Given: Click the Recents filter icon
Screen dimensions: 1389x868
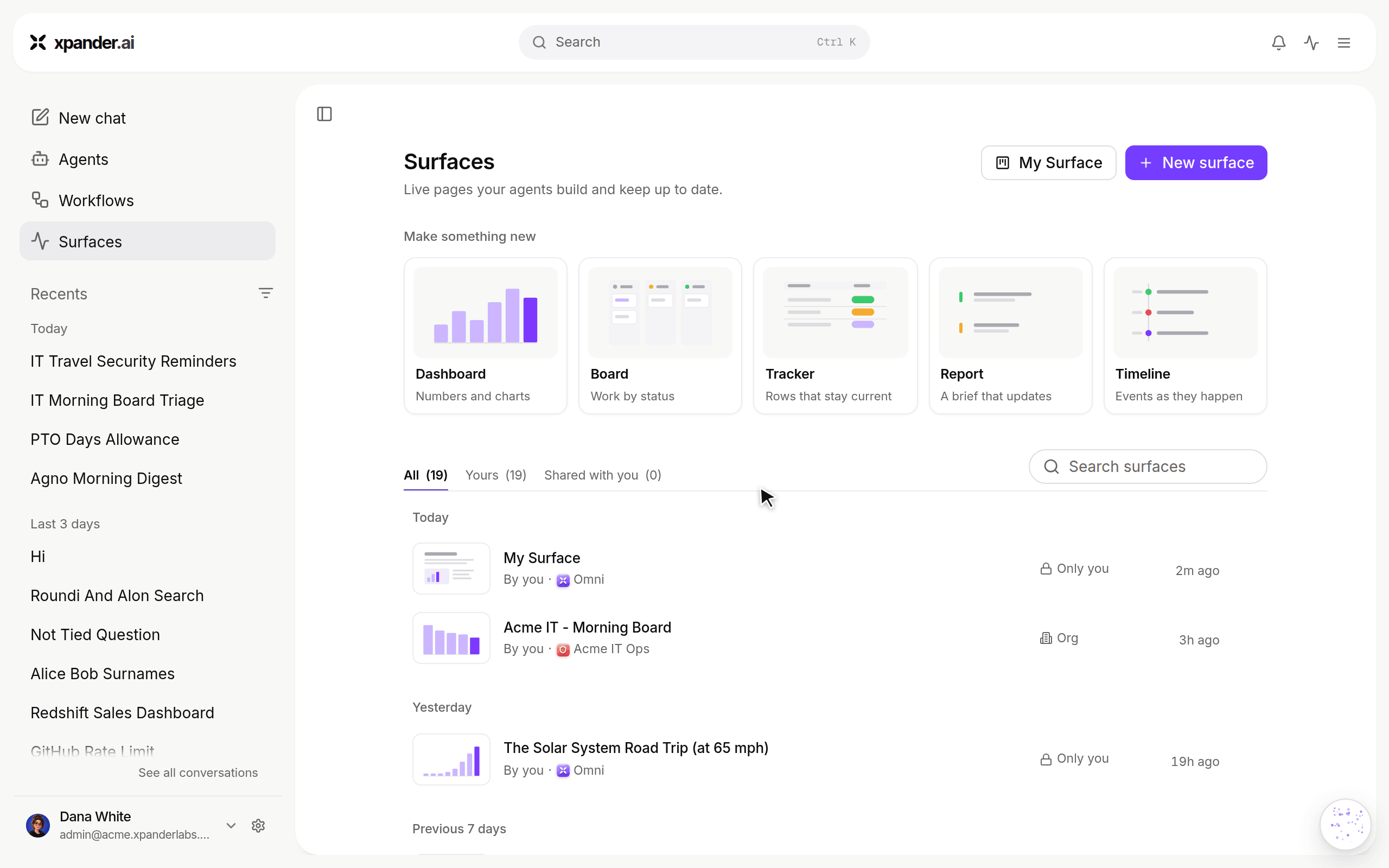Looking at the screenshot, I should [265, 293].
